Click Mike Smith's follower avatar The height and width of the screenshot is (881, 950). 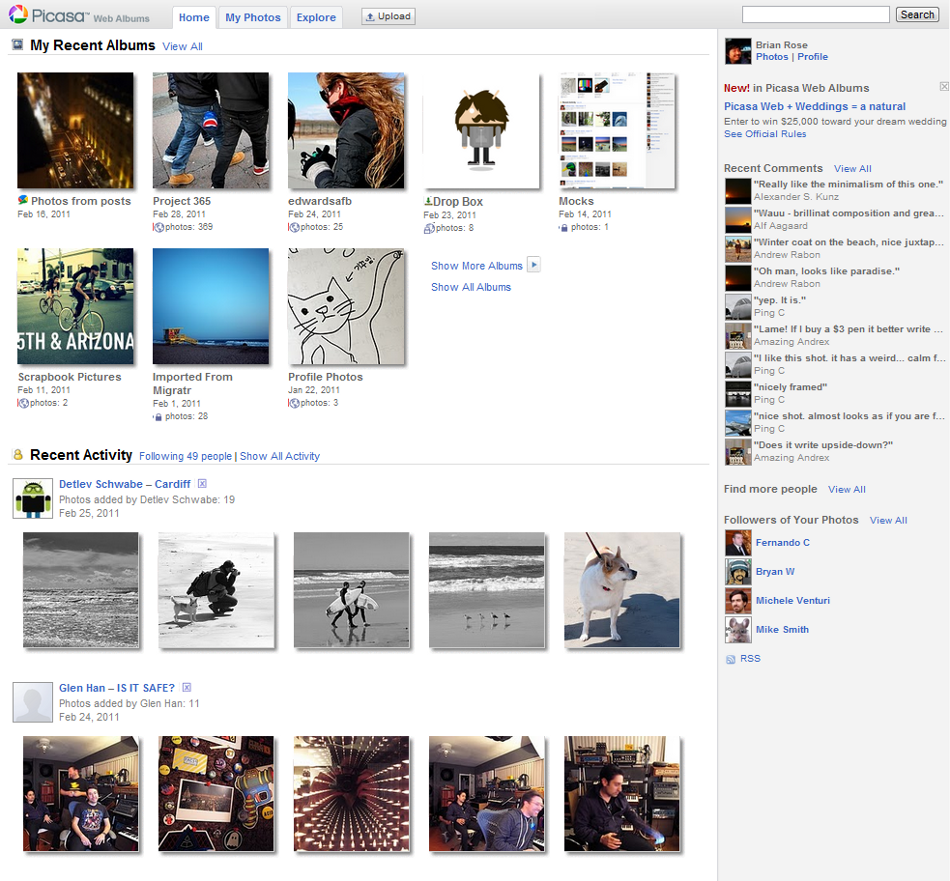(x=738, y=630)
